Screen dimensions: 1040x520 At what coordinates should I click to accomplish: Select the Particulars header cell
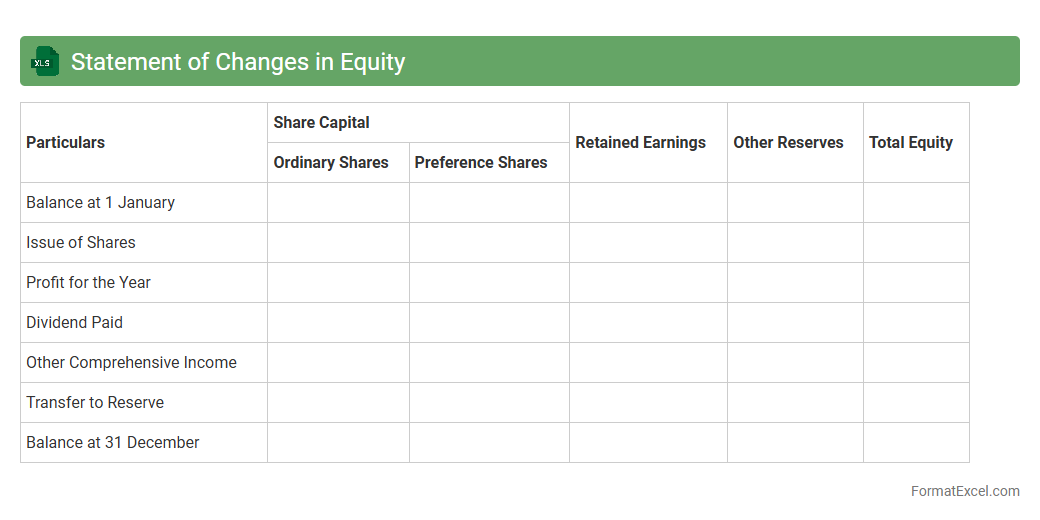pos(66,143)
